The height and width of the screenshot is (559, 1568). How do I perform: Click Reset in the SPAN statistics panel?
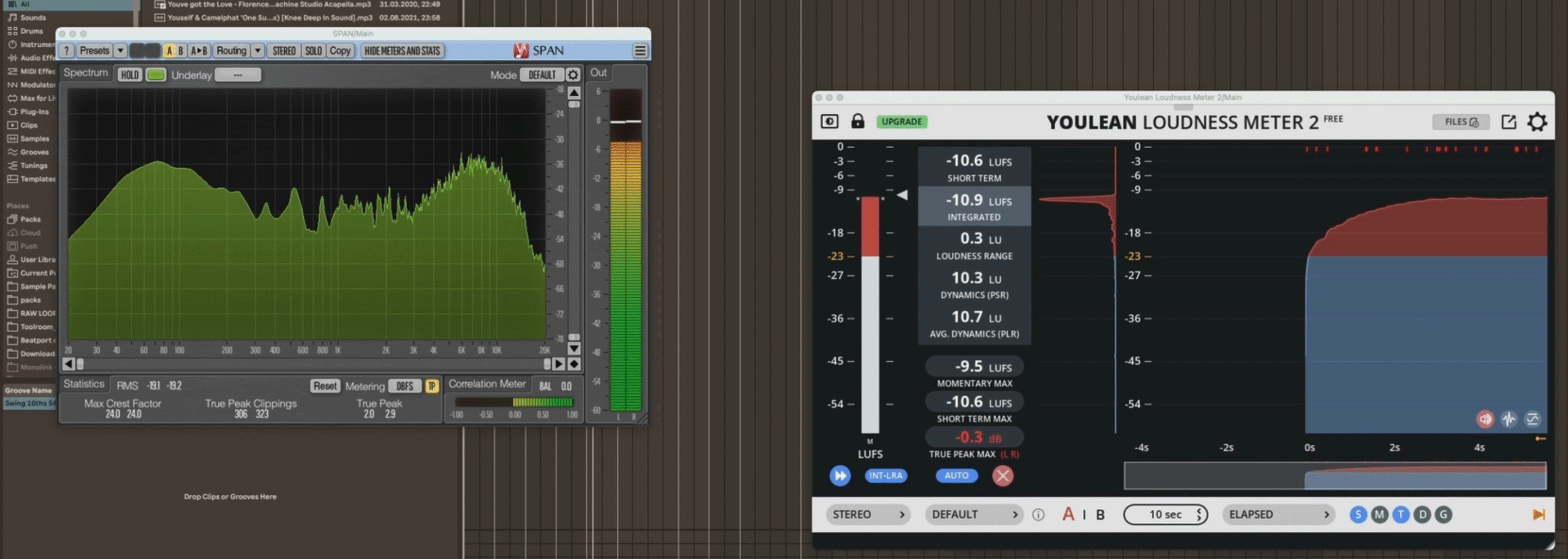tap(325, 386)
